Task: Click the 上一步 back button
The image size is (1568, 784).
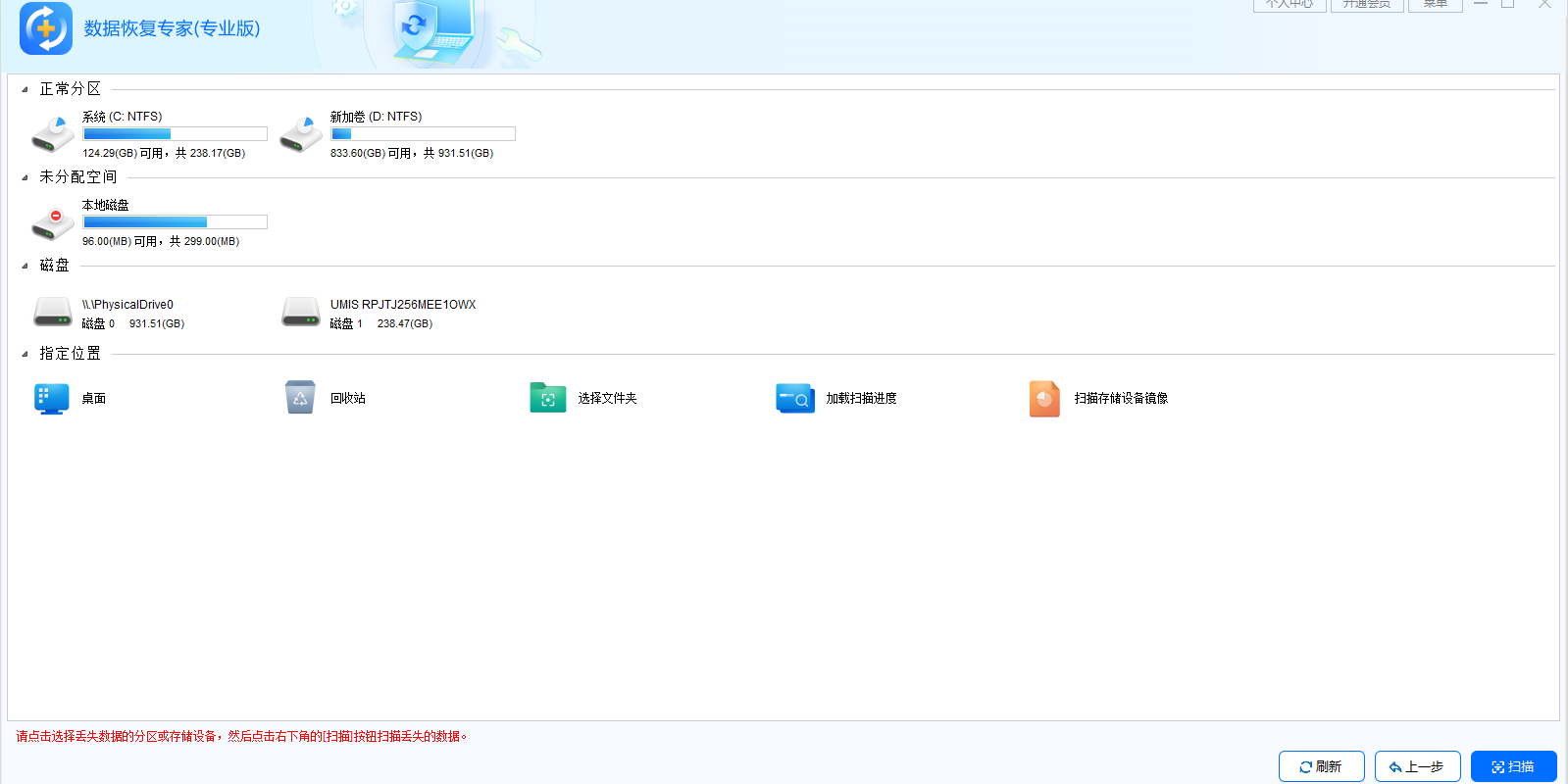Action: tap(1417, 766)
